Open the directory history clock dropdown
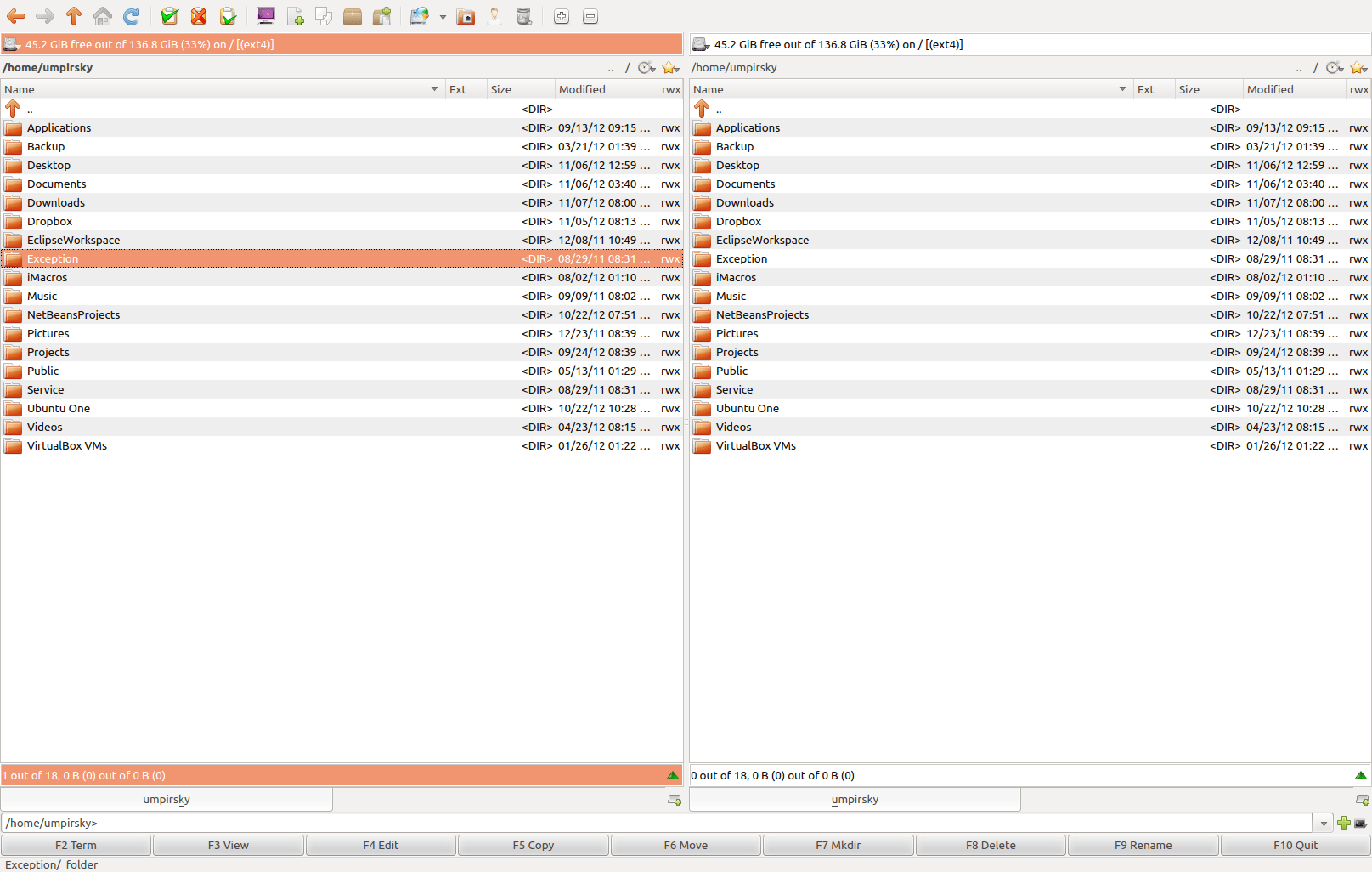The height and width of the screenshot is (872, 1372). (x=646, y=67)
